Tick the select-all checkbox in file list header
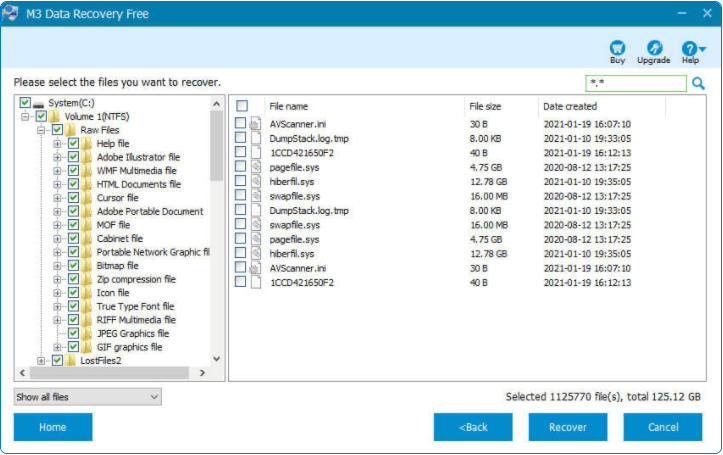This screenshot has width=723, height=455. (242, 106)
